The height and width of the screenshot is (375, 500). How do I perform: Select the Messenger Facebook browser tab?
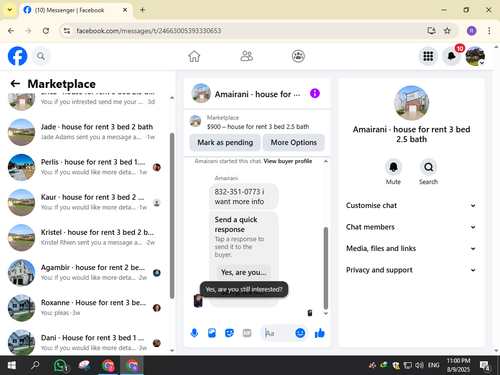76,10
